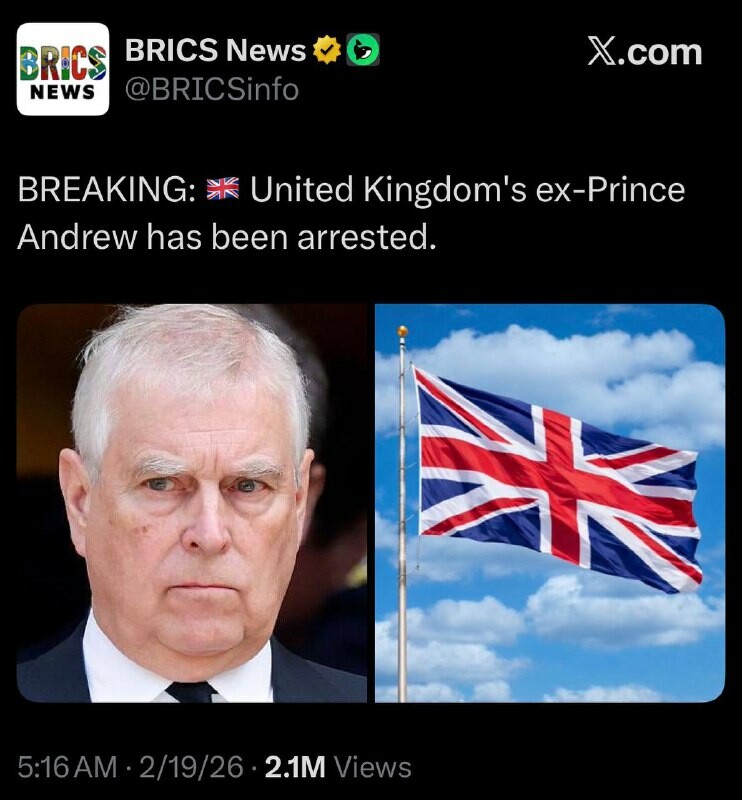Click the 2/19/26 post date
The height and width of the screenshot is (800, 742).
(x=191, y=767)
